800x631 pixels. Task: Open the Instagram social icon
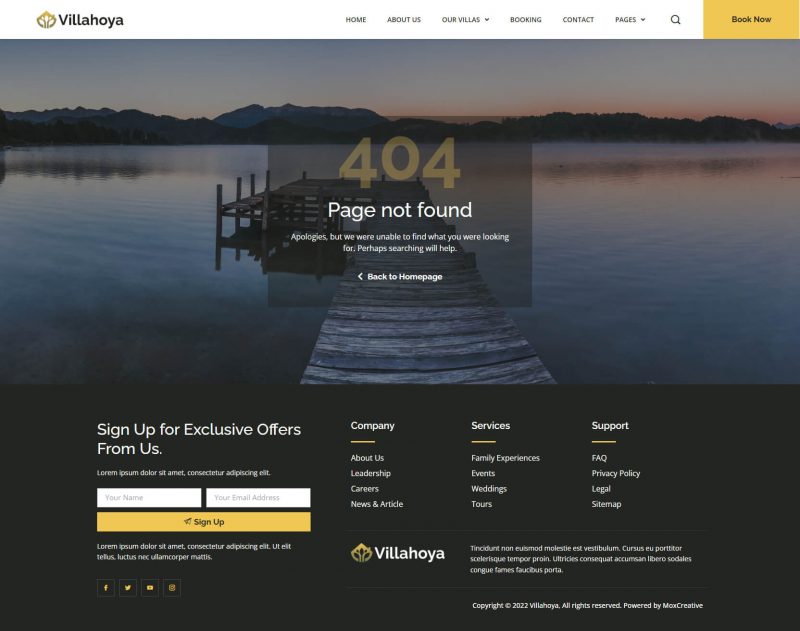(172, 588)
